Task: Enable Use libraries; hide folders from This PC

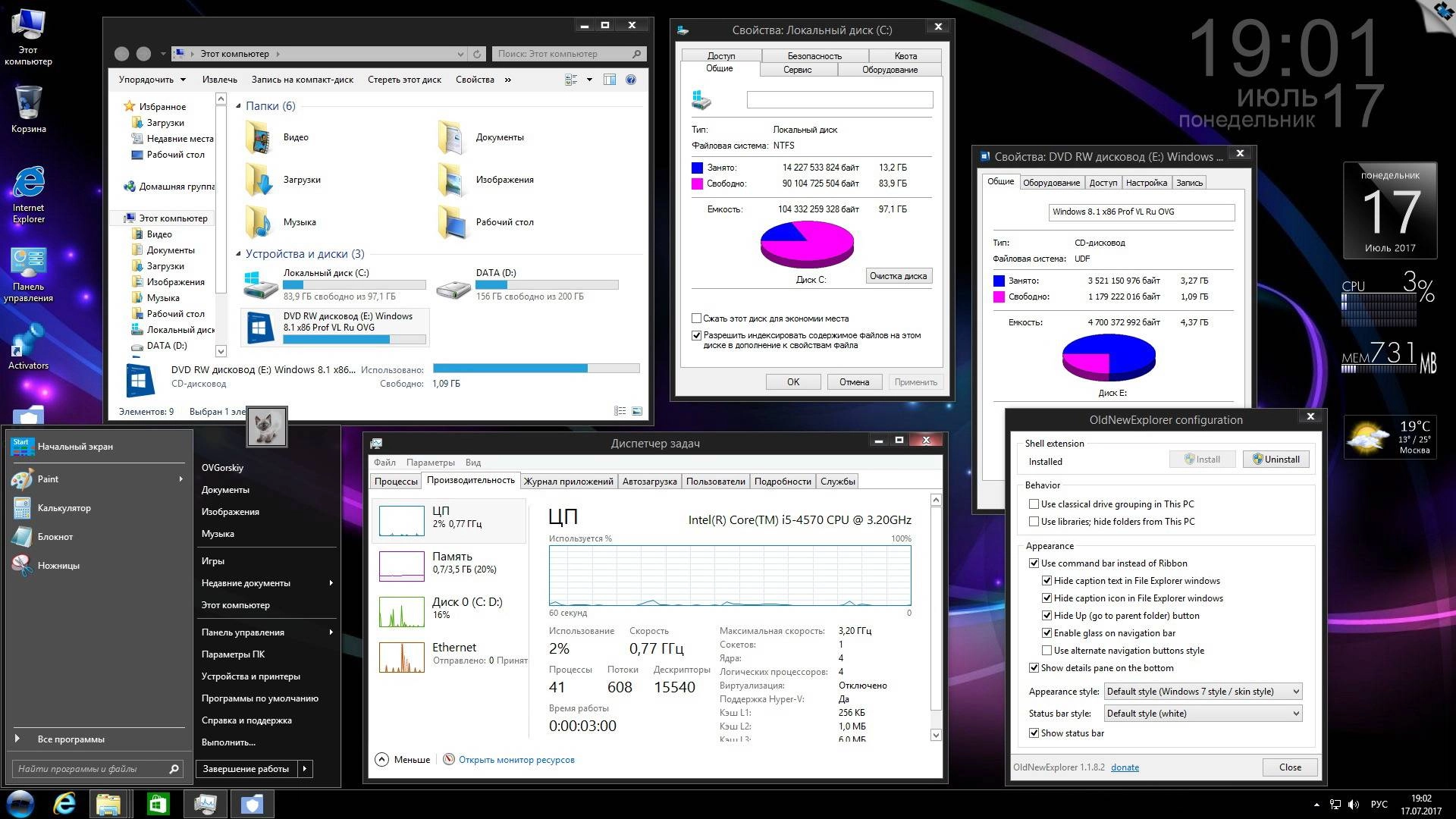Action: (x=1034, y=522)
